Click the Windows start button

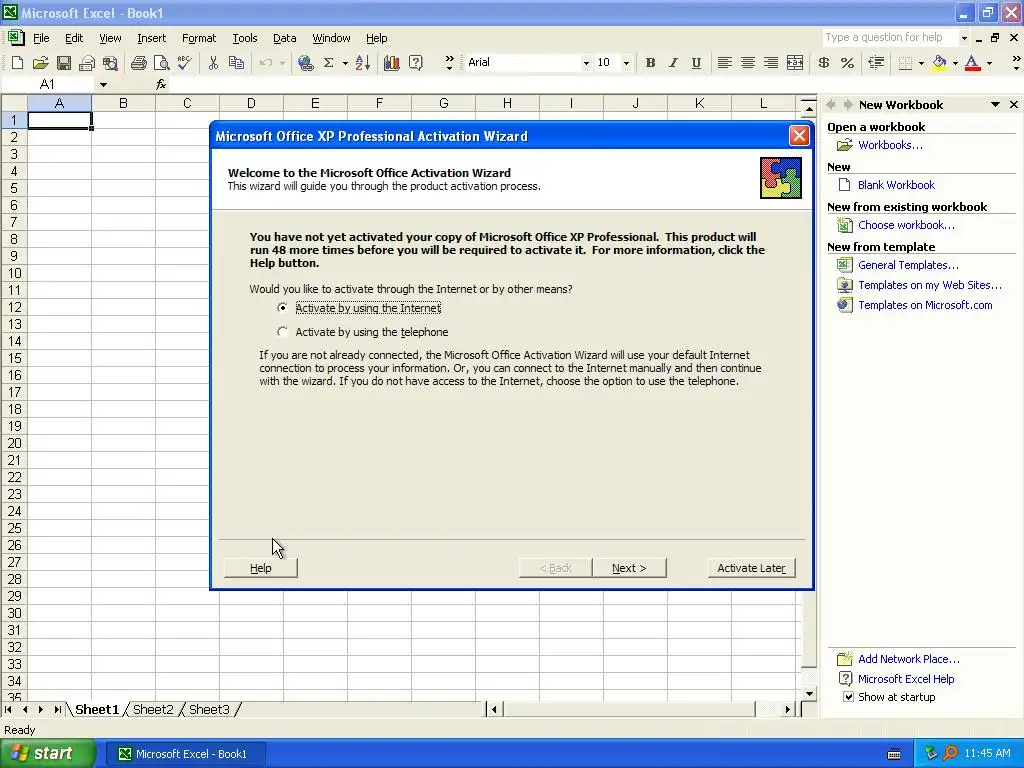click(47, 754)
